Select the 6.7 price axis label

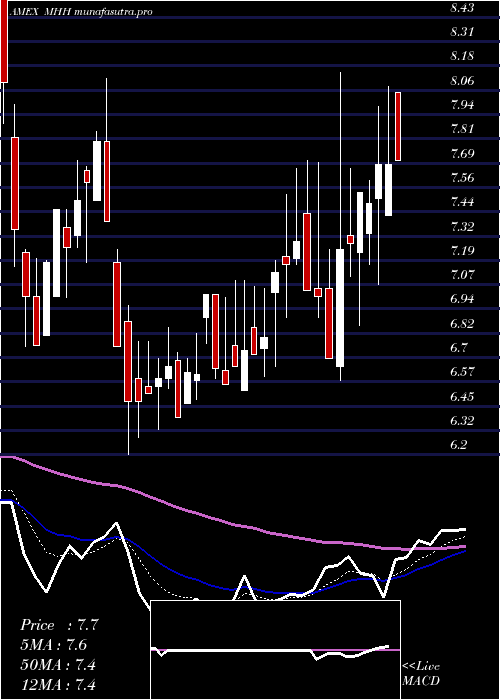(x=459, y=347)
